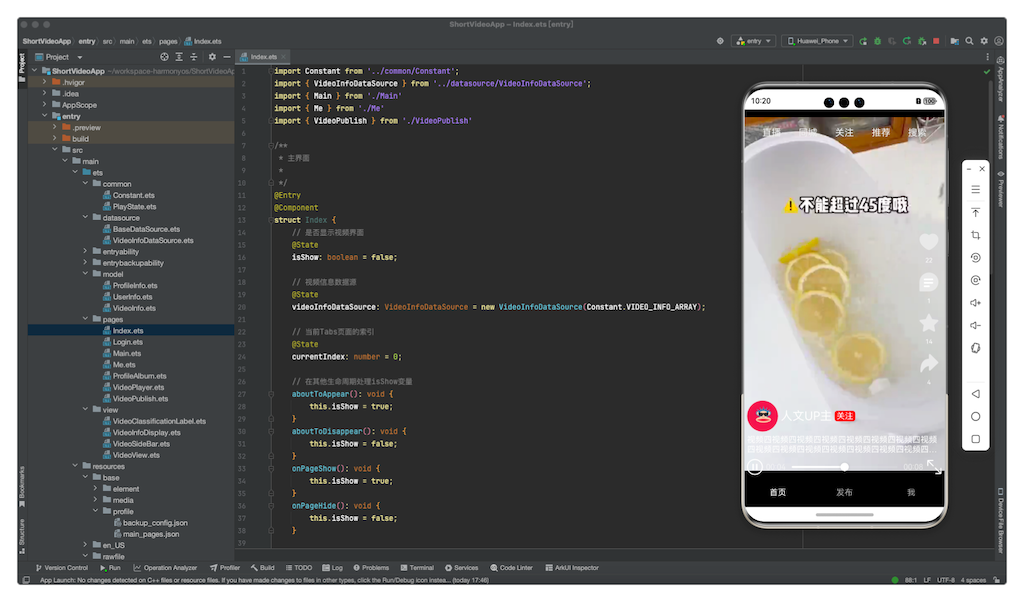Click the emulator shake device icon
Screen dimensions: 1024x602
click(976, 348)
